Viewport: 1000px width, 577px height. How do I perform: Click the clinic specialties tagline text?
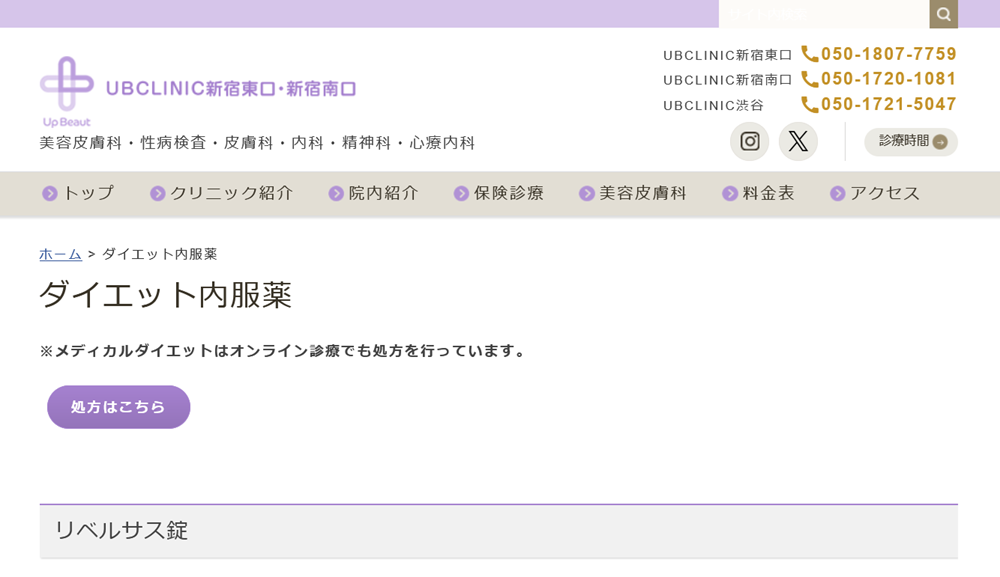257,143
